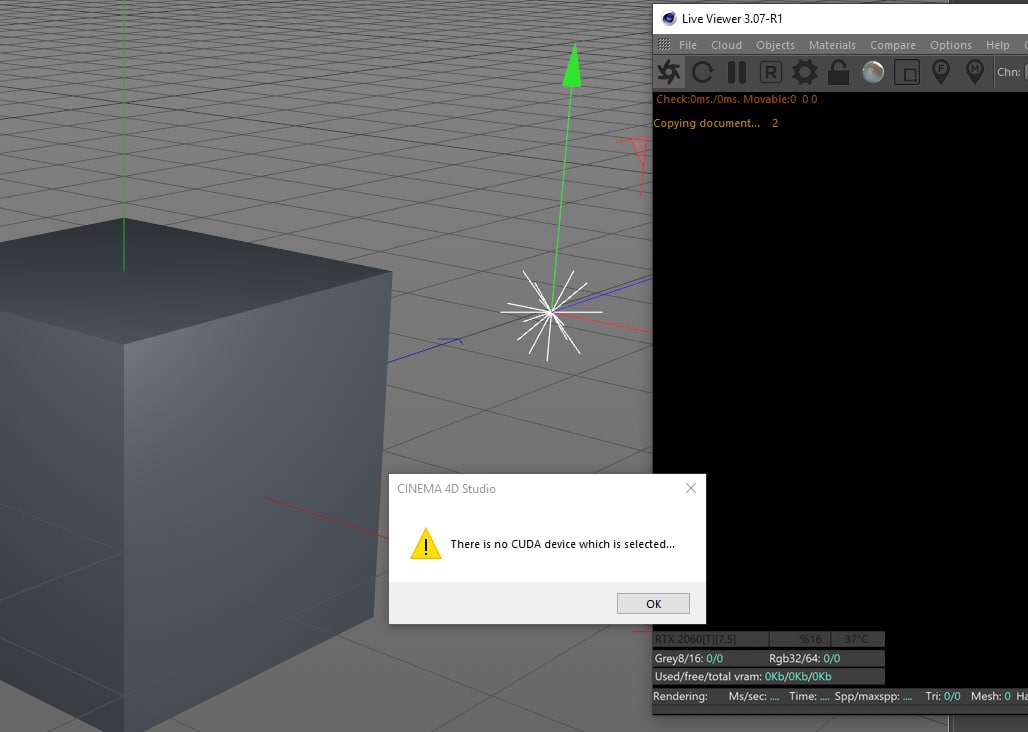The width and height of the screenshot is (1028, 732).
Task: Click the Rendering: status label
Action: (x=681, y=696)
